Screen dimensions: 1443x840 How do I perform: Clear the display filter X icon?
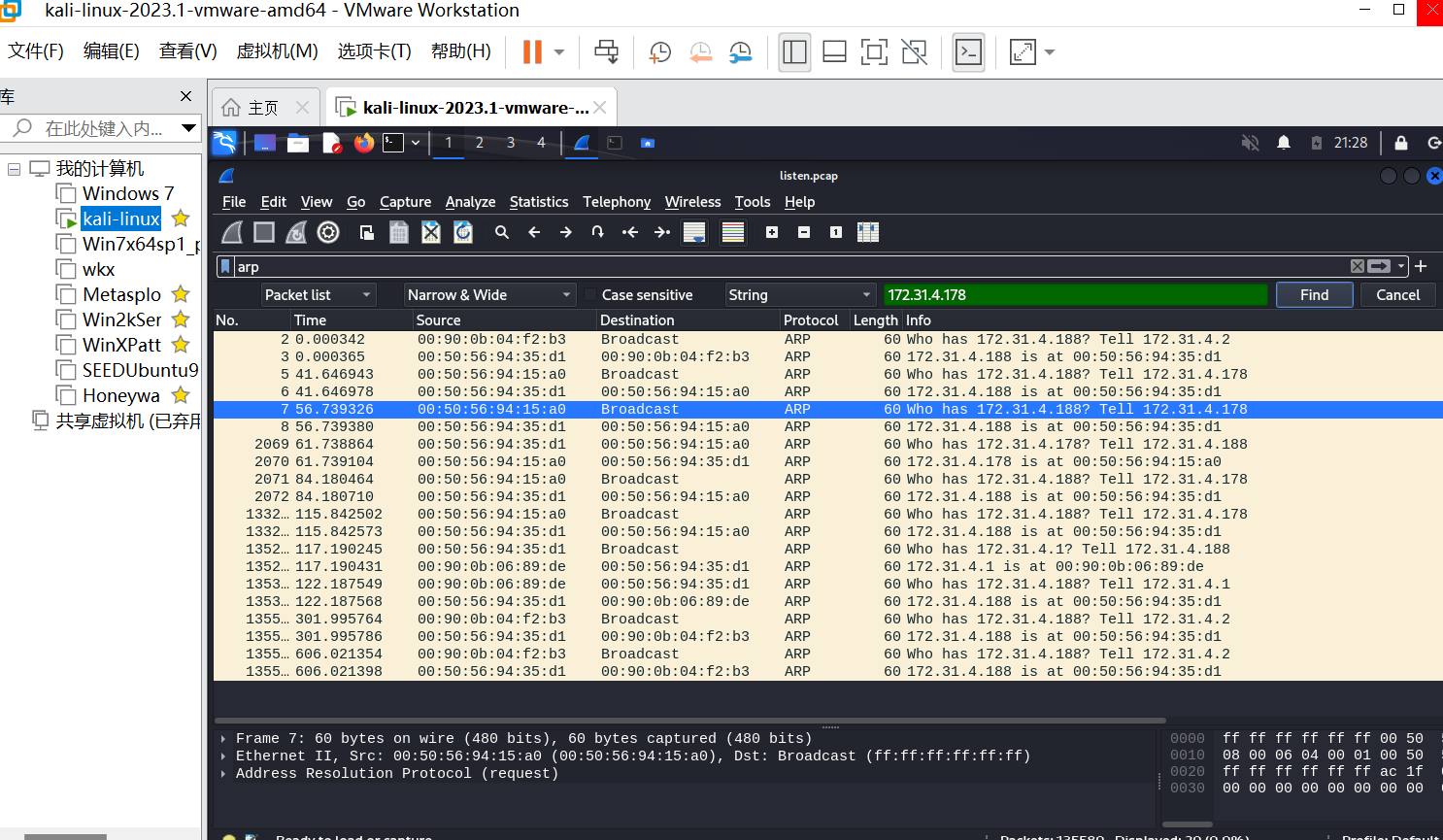pos(1358,266)
